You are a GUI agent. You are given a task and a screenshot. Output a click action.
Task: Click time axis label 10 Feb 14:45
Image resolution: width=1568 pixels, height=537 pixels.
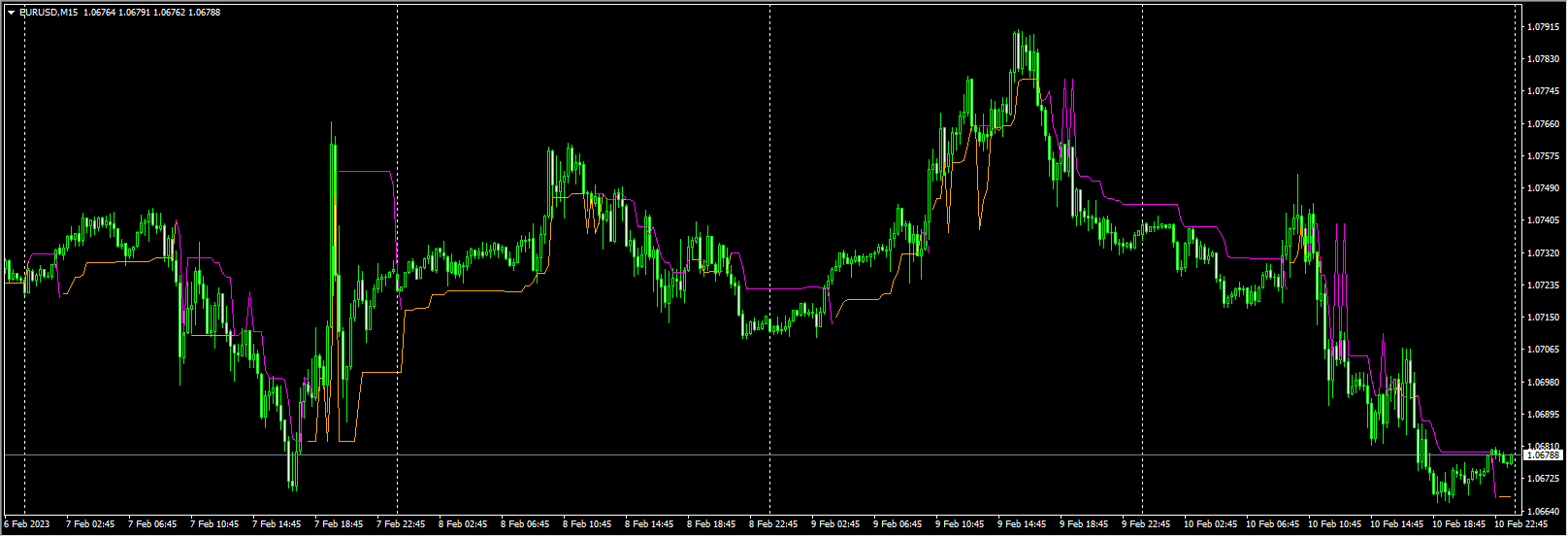[x=1396, y=524]
